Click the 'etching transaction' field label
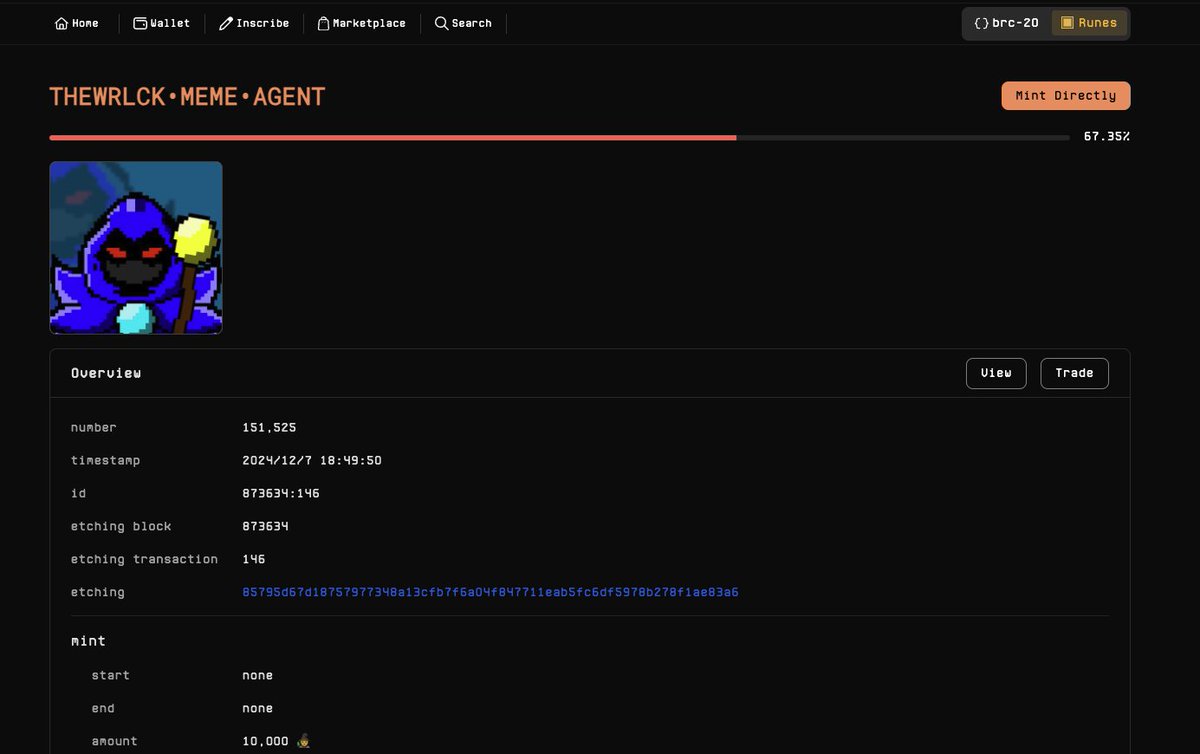 point(144,560)
